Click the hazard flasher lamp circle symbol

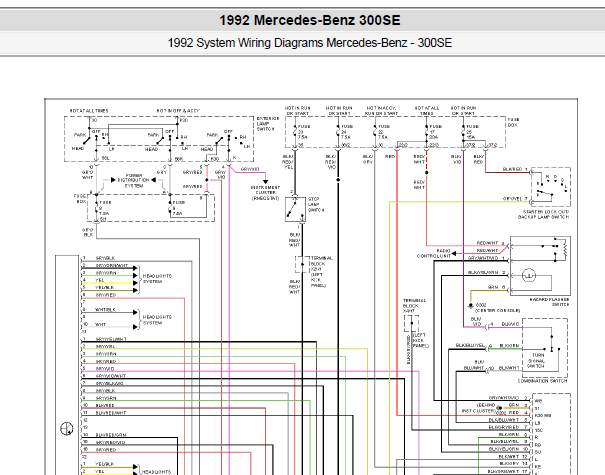click(529, 276)
